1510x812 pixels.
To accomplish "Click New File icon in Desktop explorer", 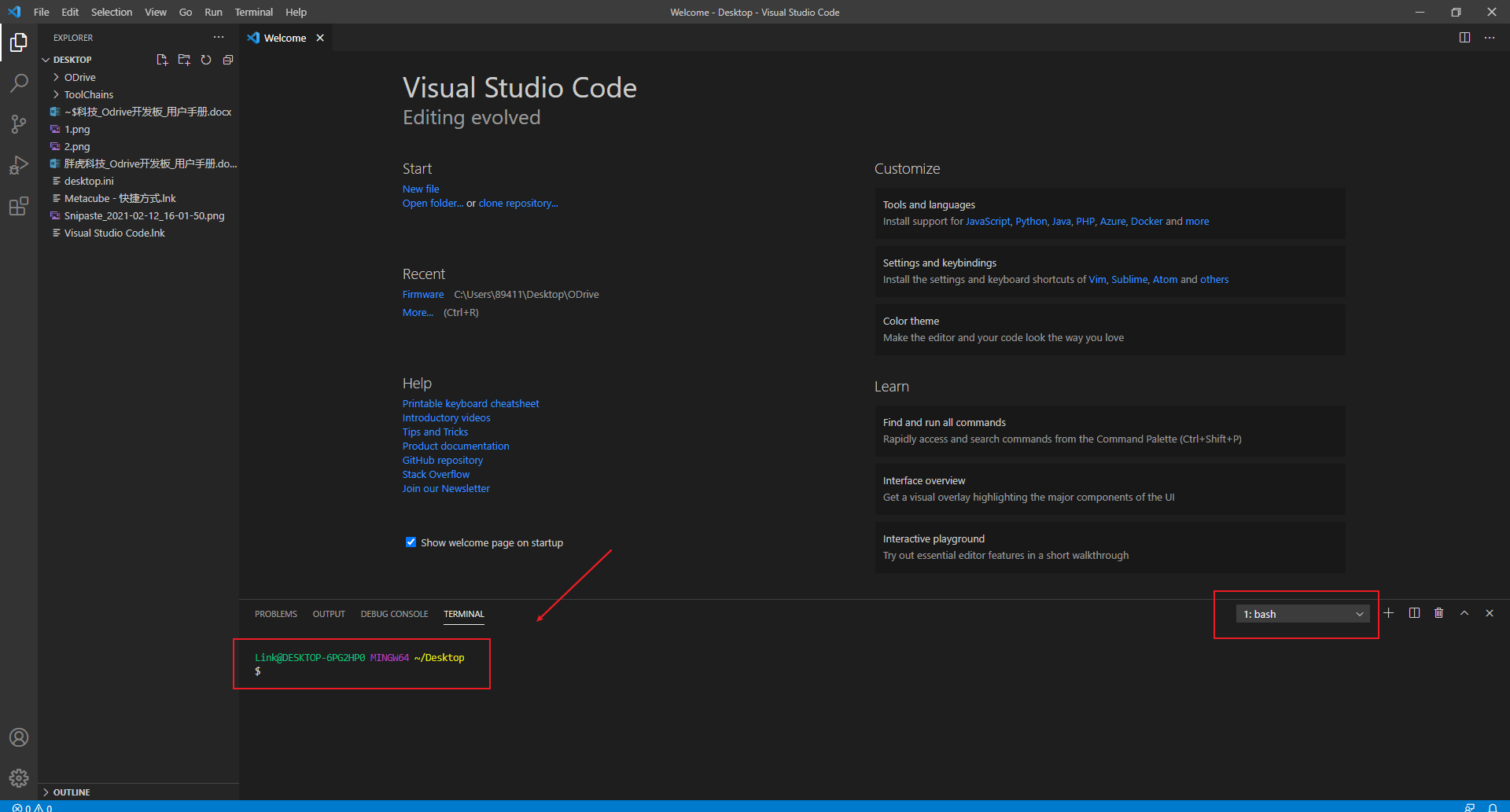I will 162,60.
